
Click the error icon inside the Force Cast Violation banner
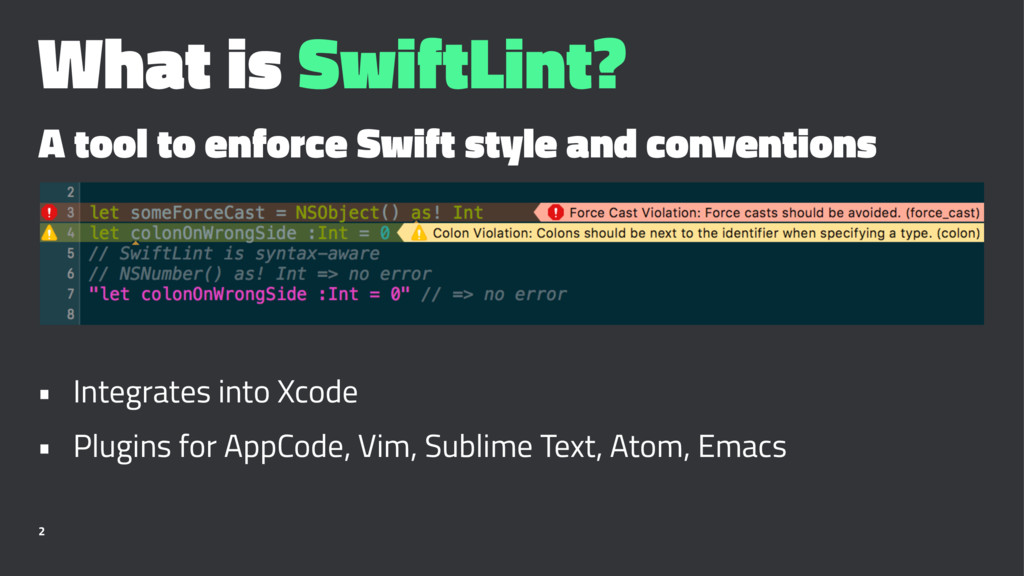pos(555,212)
